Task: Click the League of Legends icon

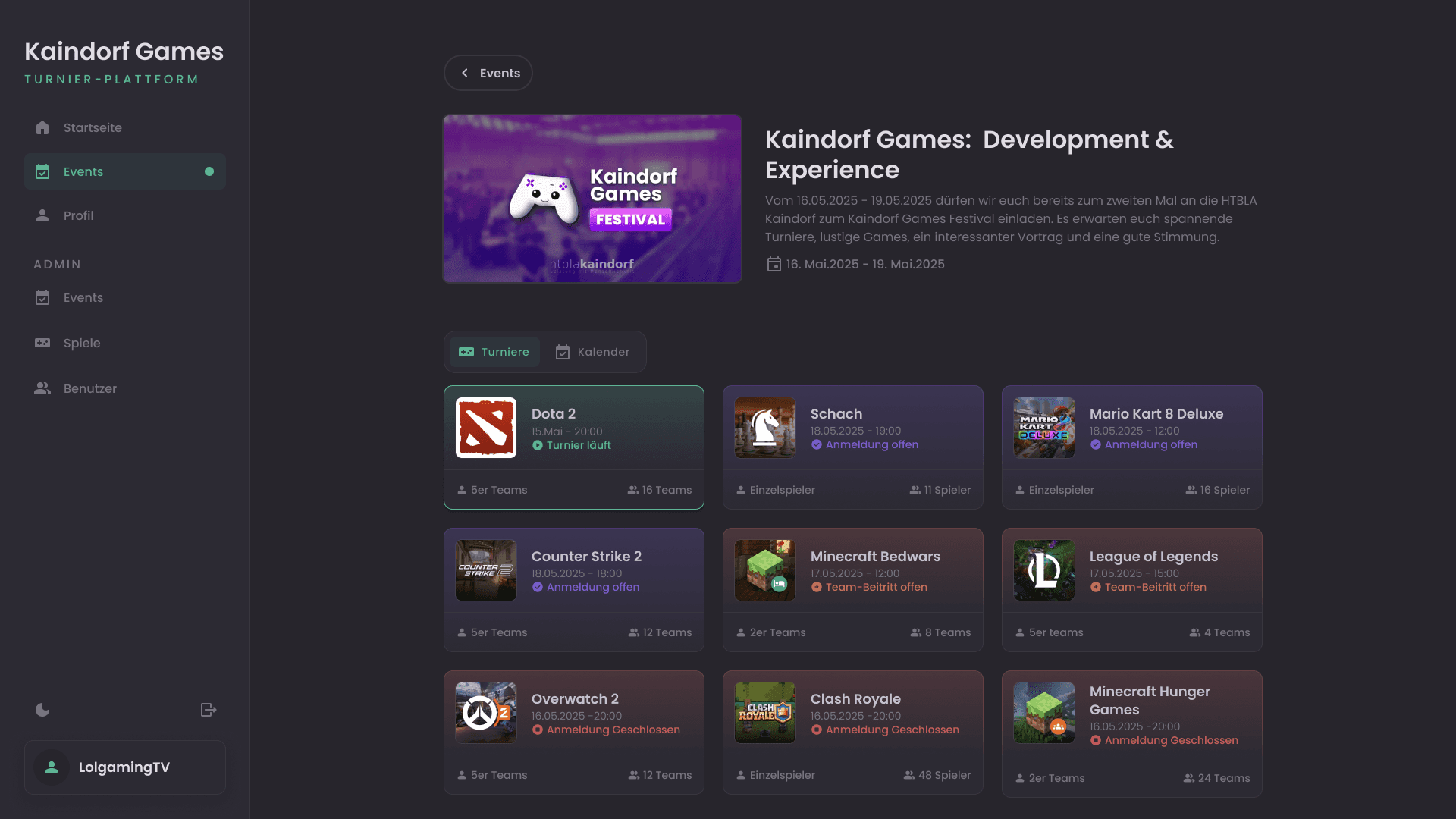Action: (x=1044, y=570)
